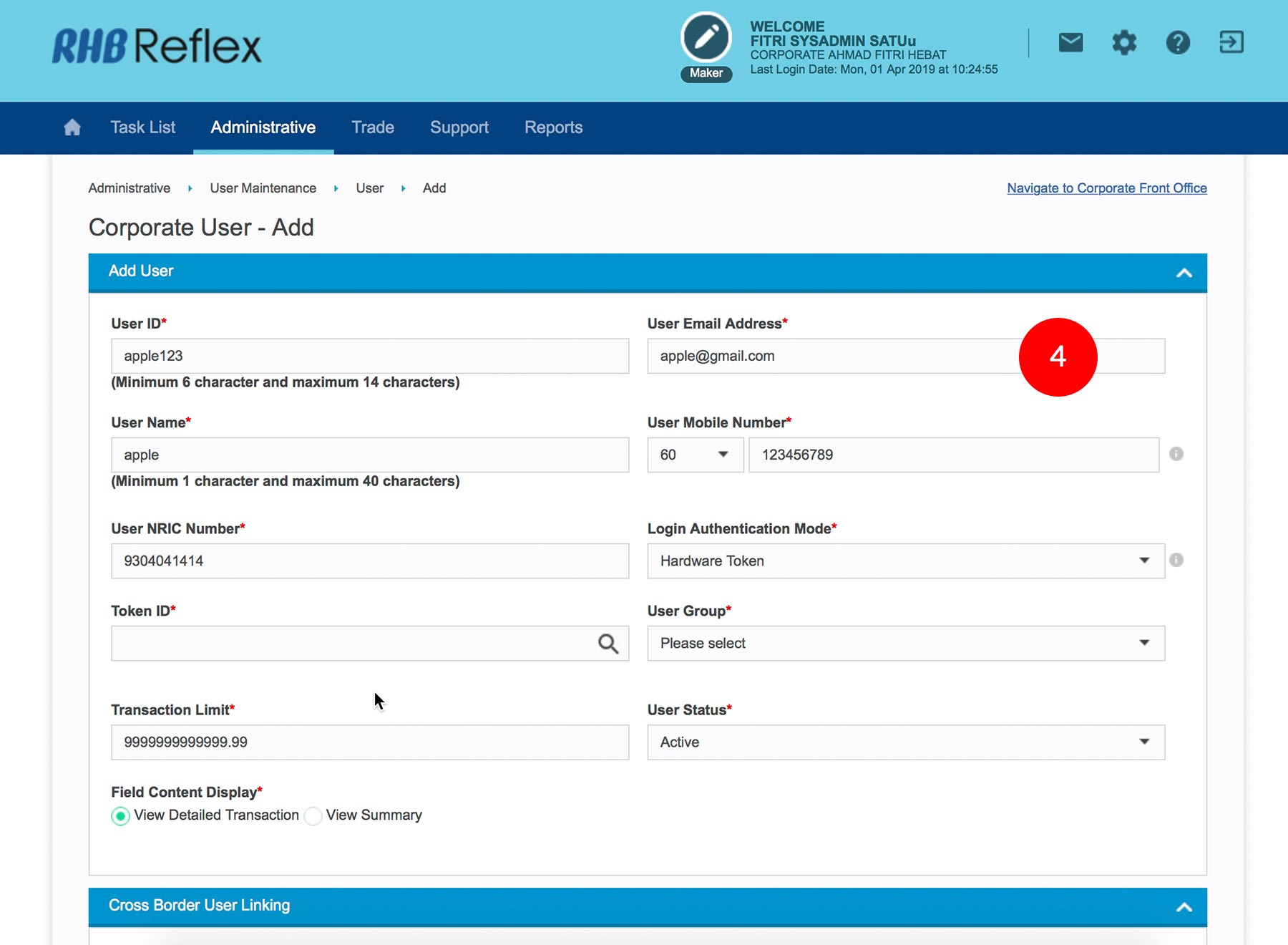Open the mobile country code 60 dropdown
Image resolution: width=1288 pixels, height=945 pixels.
pos(695,455)
